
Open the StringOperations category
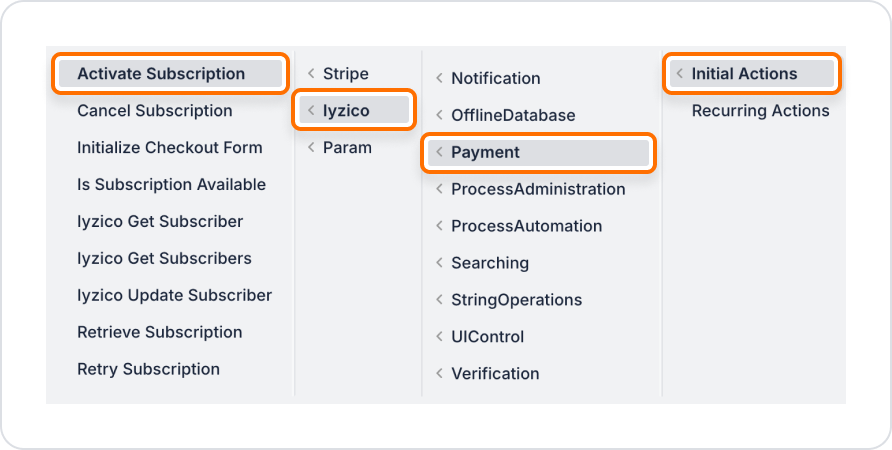[517, 299]
